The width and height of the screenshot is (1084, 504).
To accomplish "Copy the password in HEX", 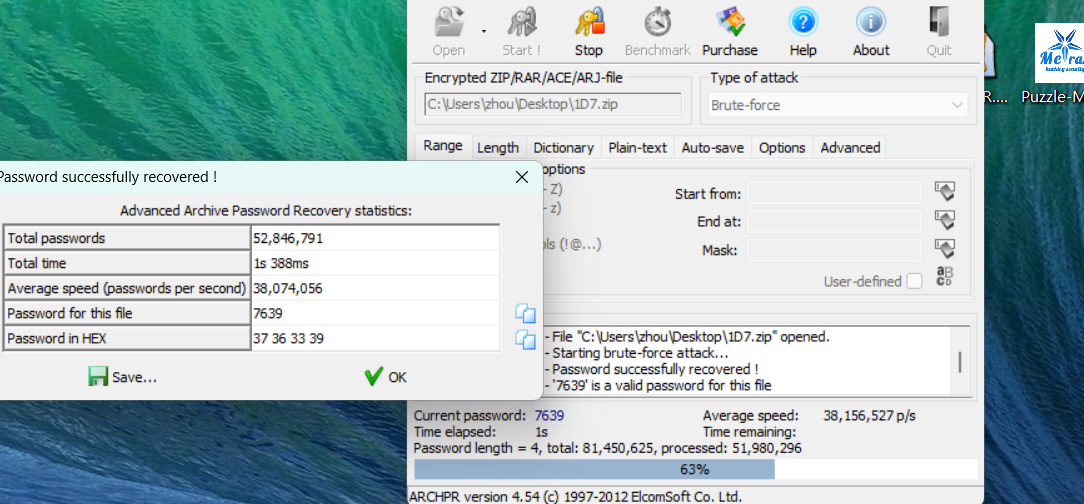I will (x=525, y=339).
